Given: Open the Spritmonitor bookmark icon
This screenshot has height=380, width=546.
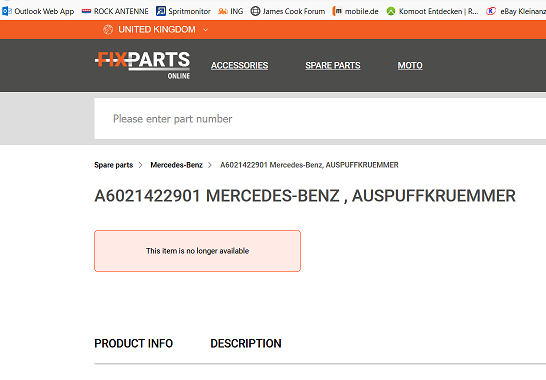Looking at the screenshot, I should point(161,11).
